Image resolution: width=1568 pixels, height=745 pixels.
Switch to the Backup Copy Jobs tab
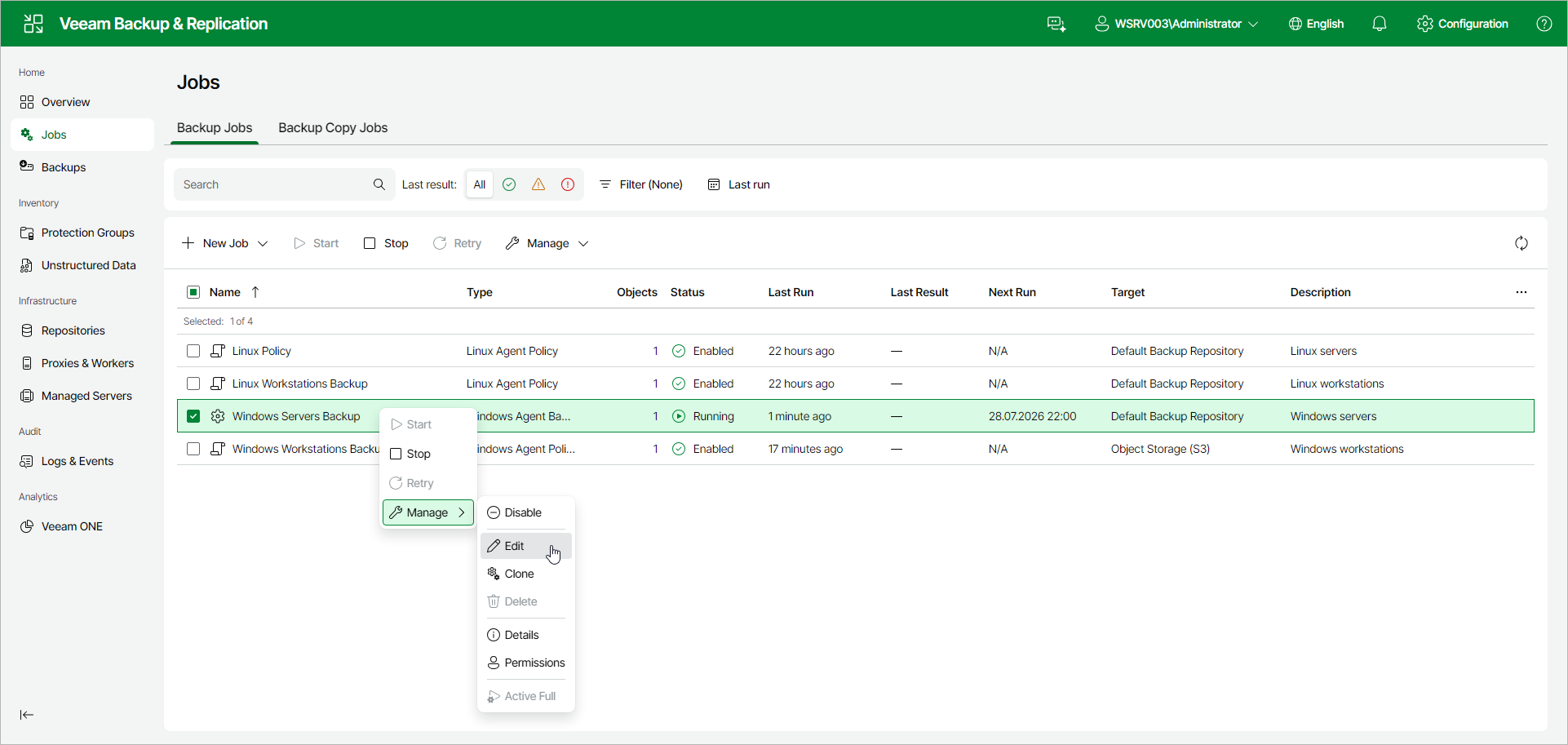tap(333, 128)
